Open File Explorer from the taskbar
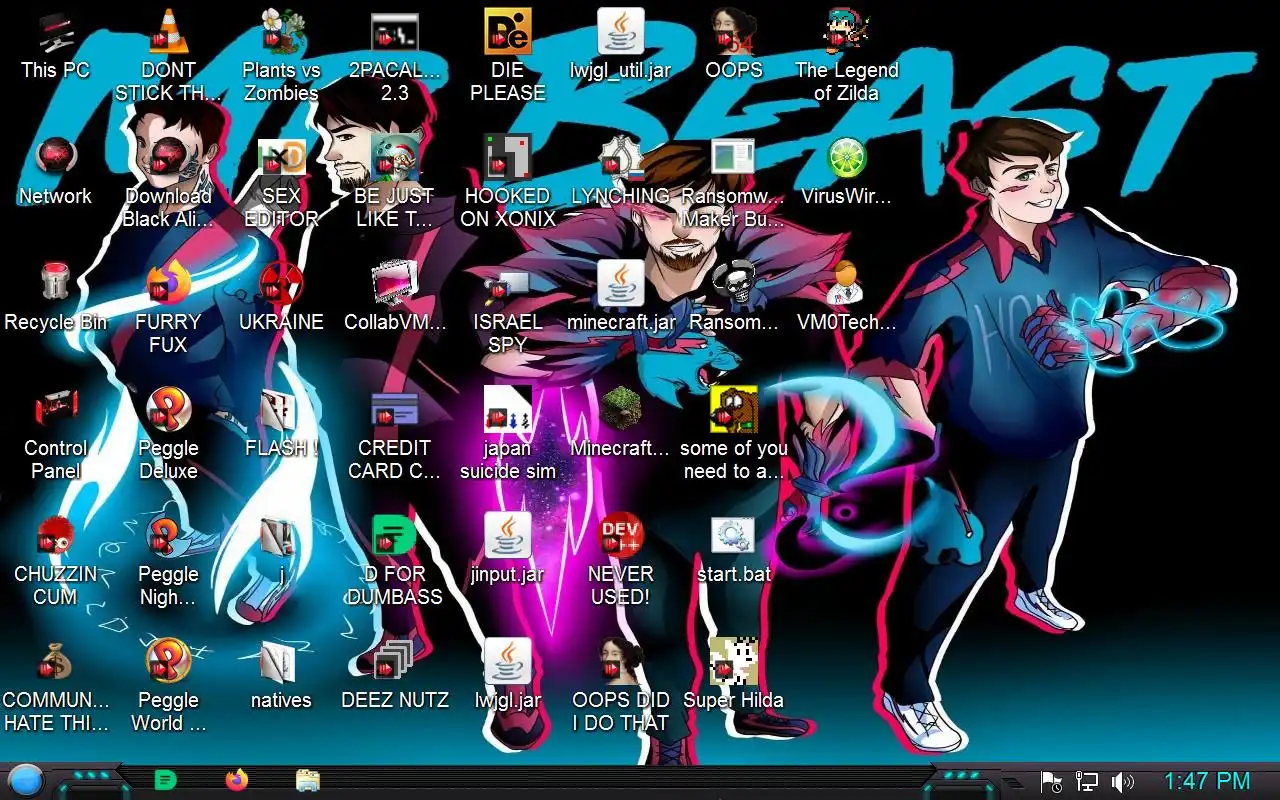The image size is (1280, 800). point(308,780)
